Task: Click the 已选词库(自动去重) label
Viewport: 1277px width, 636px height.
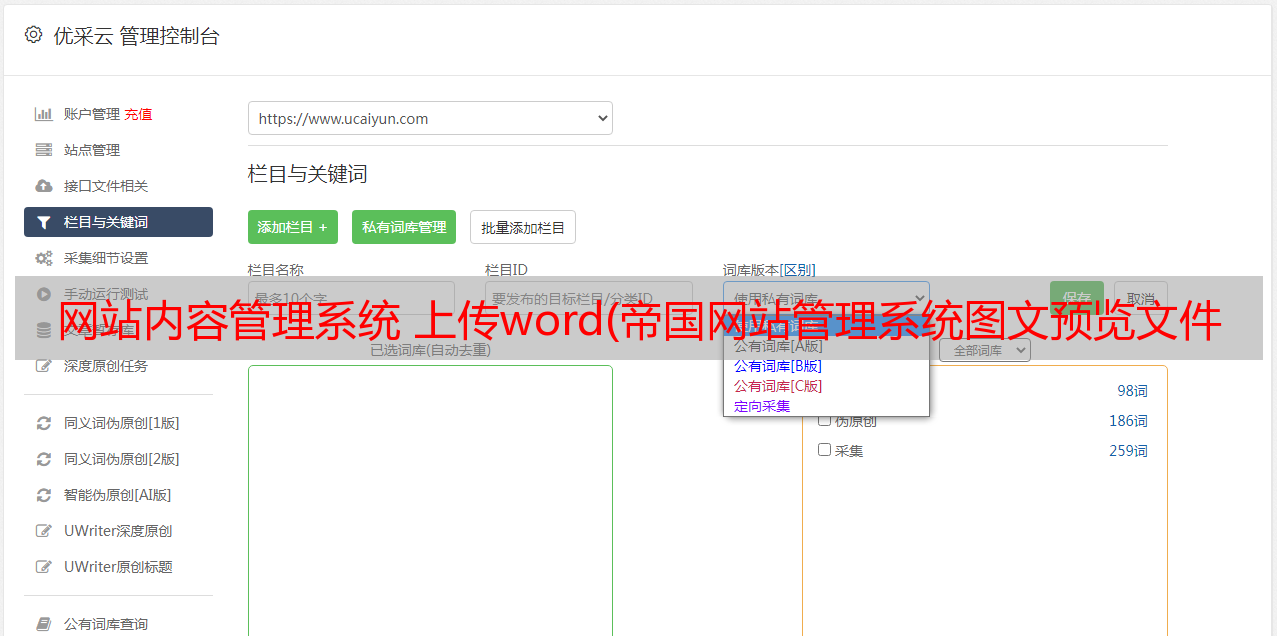Action: click(430, 350)
